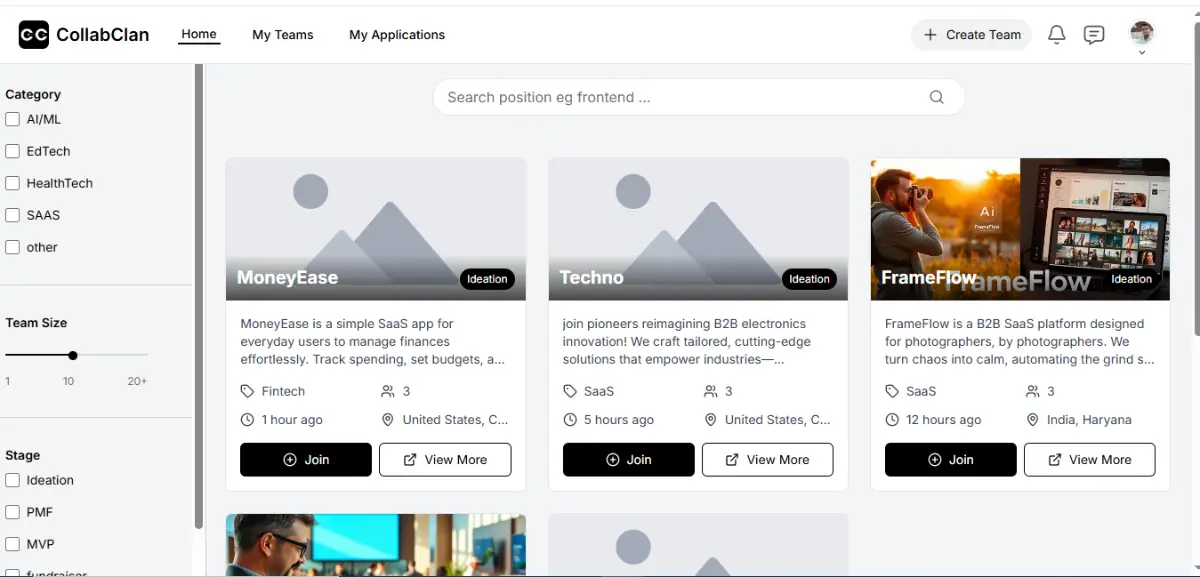The width and height of the screenshot is (1200, 577).
Task: Select the PMF stage checkbox
Action: click(x=13, y=512)
